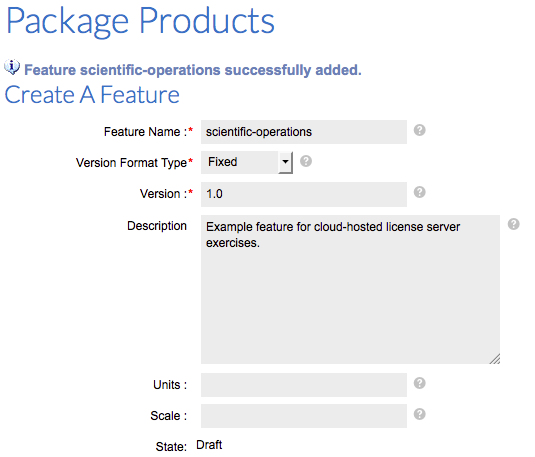This screenshot has width=535, height=457.
Task: Click the feature successfully added message
Action: pyautogui.click(x=193, y=70)
